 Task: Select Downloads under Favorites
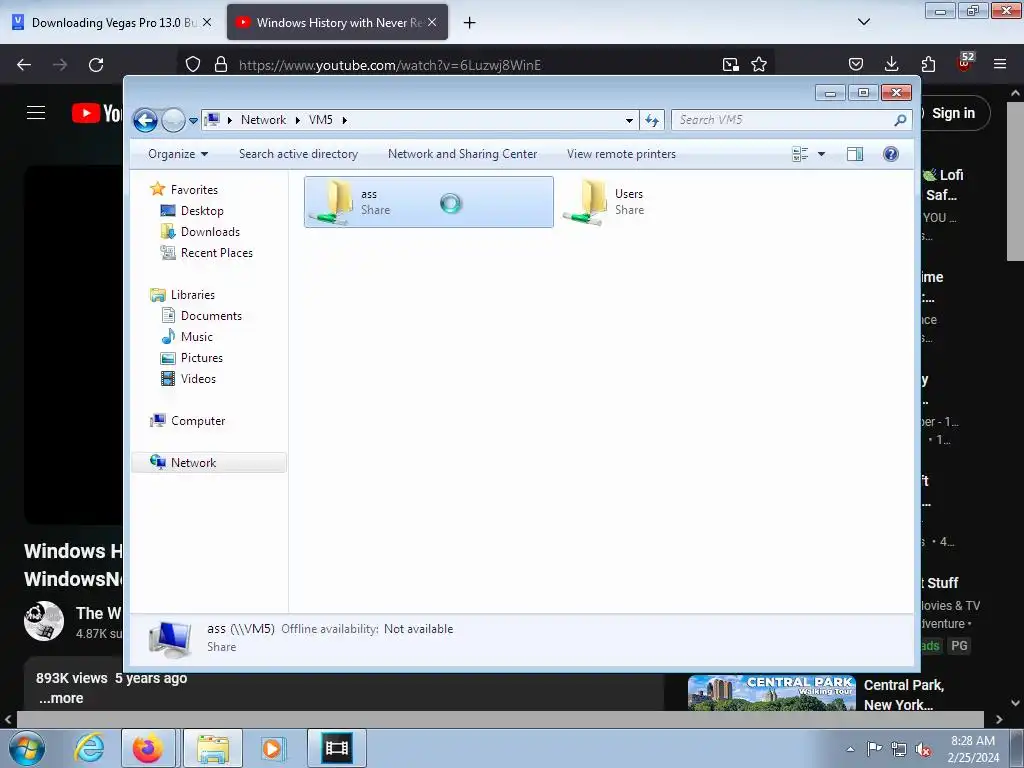[x=210, y=232]
